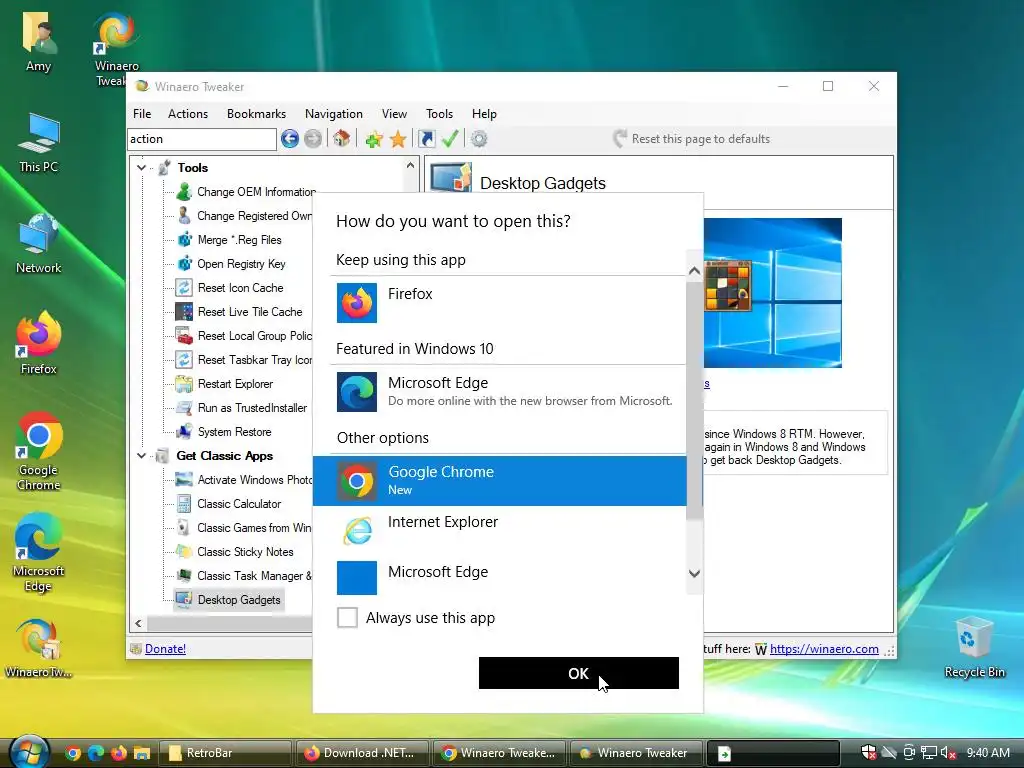Select Reset Icon Cache tree item
The height and width of the screenshot is (768, 1024).
pos(230,288)
